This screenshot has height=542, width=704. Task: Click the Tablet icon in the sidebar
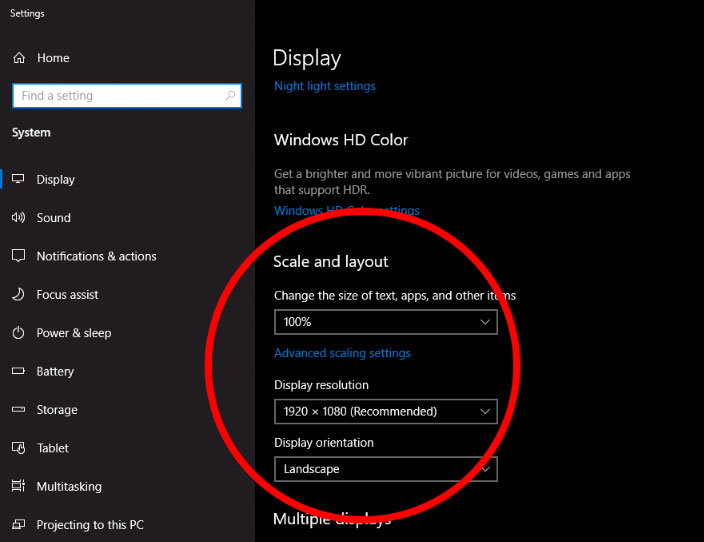pyautogui.click(x=18, y=448)
